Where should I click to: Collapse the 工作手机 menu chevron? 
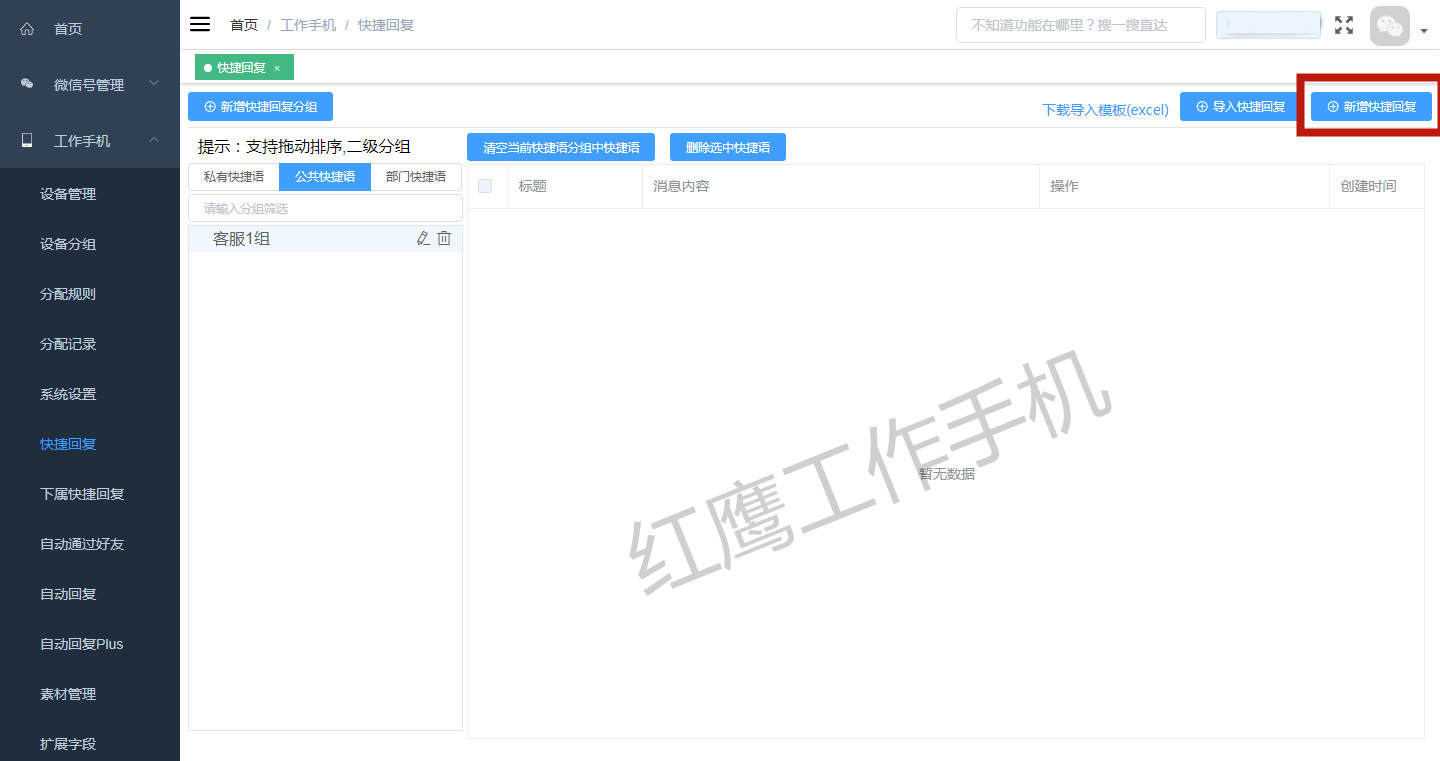pyautogui.click(x=154, y=140)
